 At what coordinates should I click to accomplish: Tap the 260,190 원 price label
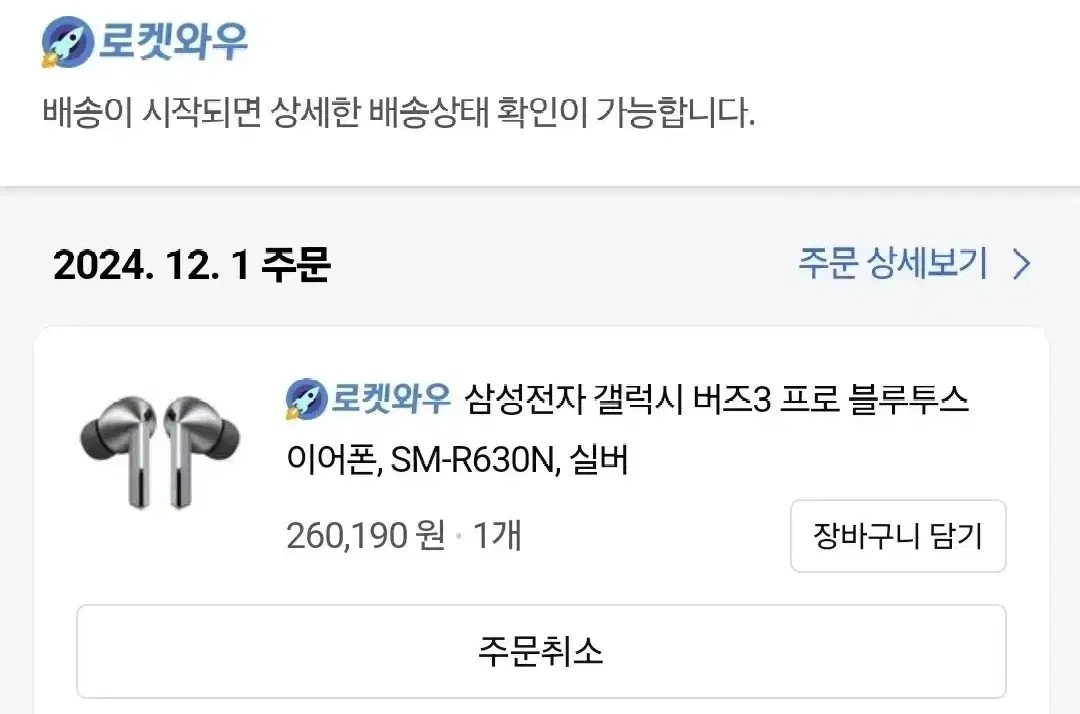[x=366, y=535]
